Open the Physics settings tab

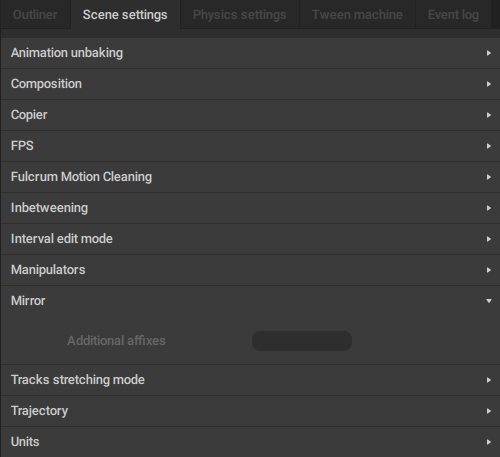239,15
